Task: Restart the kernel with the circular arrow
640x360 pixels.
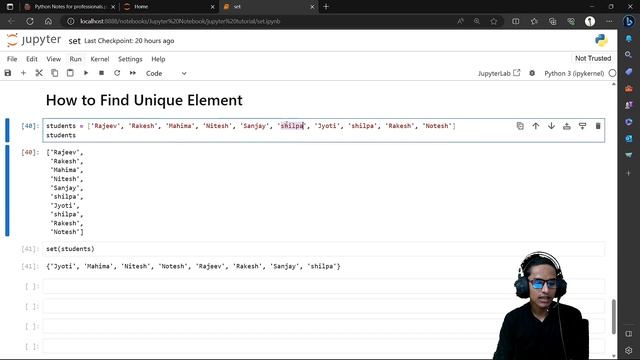Action: (117, 73)
